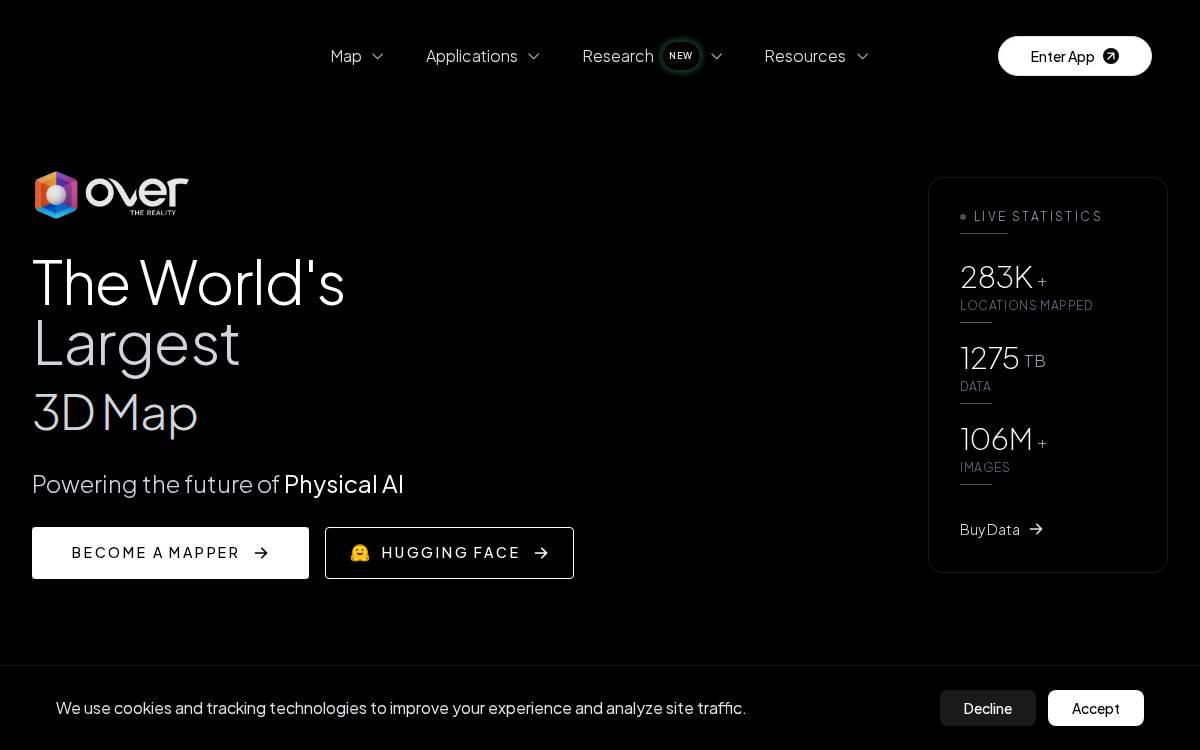Click the Hugging Face button

coord(449,553)
